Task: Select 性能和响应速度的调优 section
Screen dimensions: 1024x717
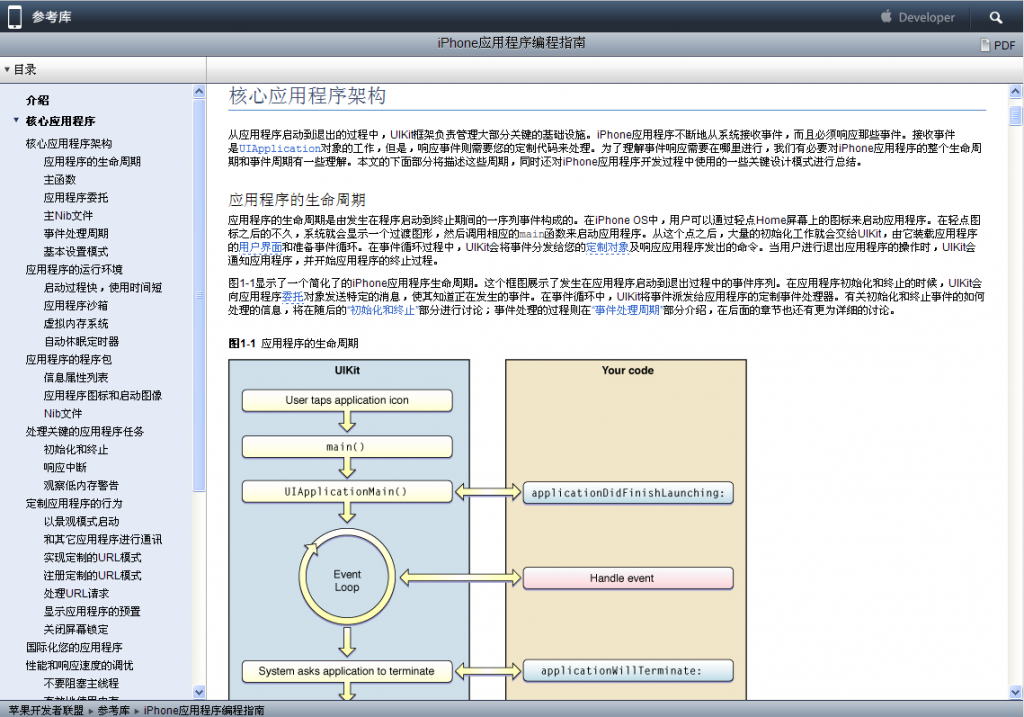Action: tap(79, 665)
